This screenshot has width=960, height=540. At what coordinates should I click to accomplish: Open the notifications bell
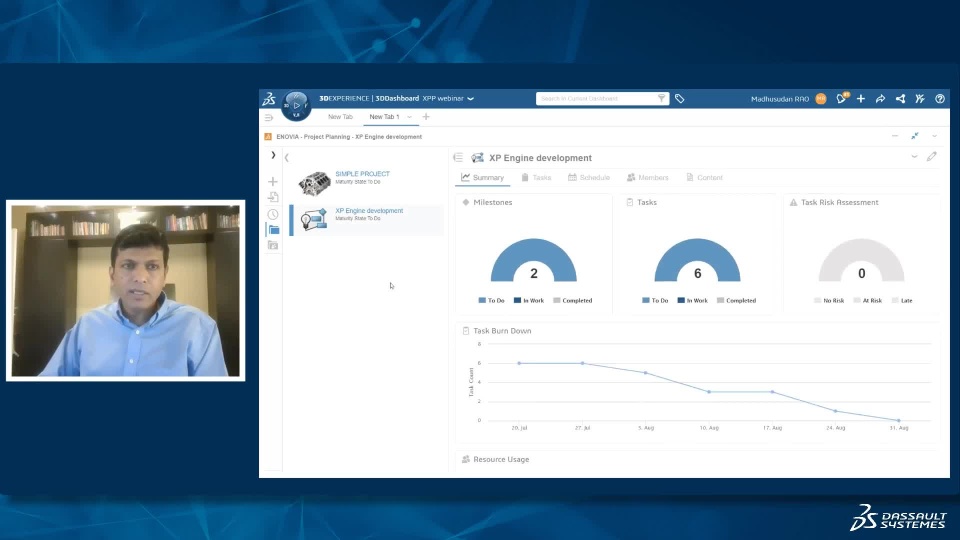coord(842,98)
